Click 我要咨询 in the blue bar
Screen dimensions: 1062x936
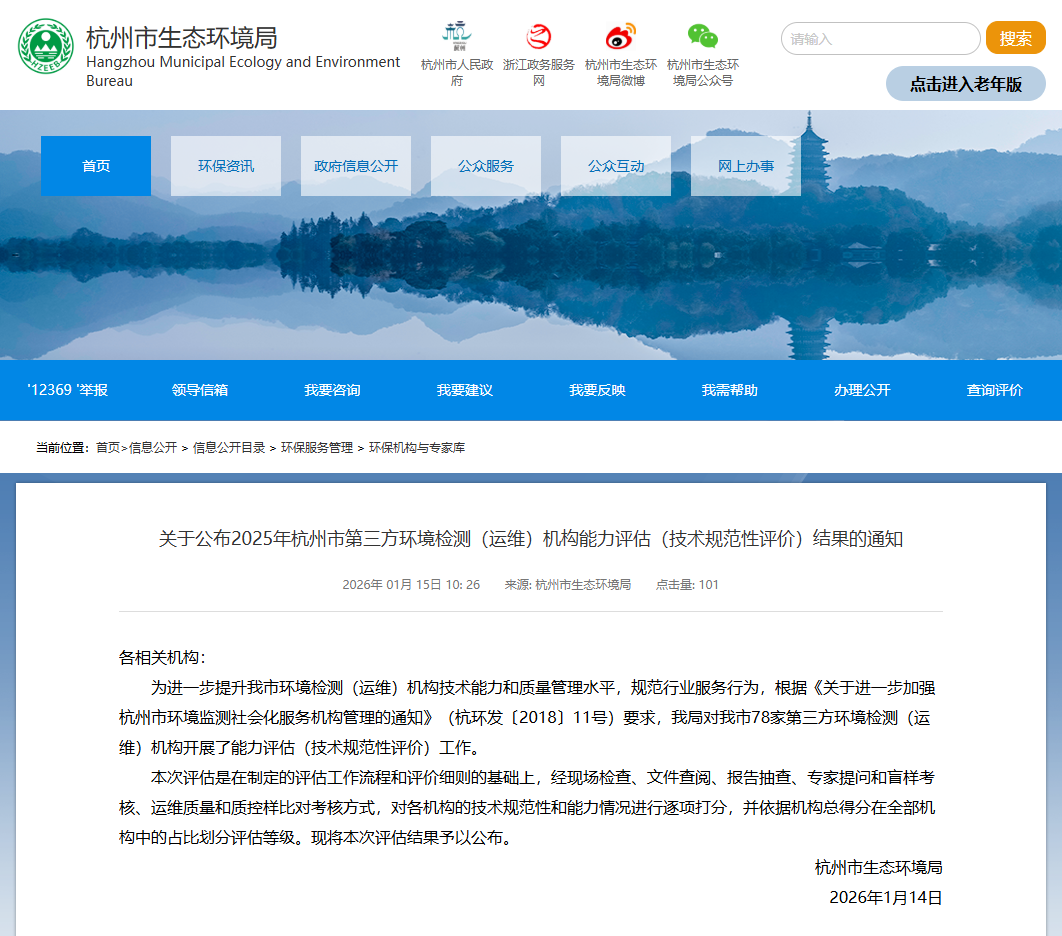coord(332,390)
